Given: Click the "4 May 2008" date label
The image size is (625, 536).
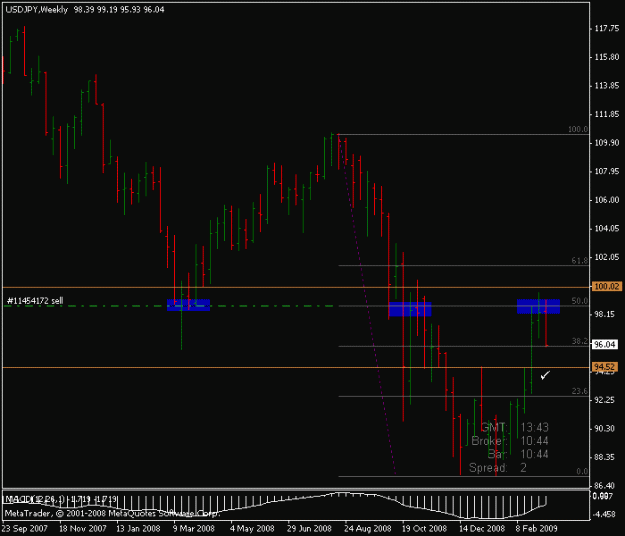Looking at the screenshot, I should pyautogui.click(x=252, y=529).
